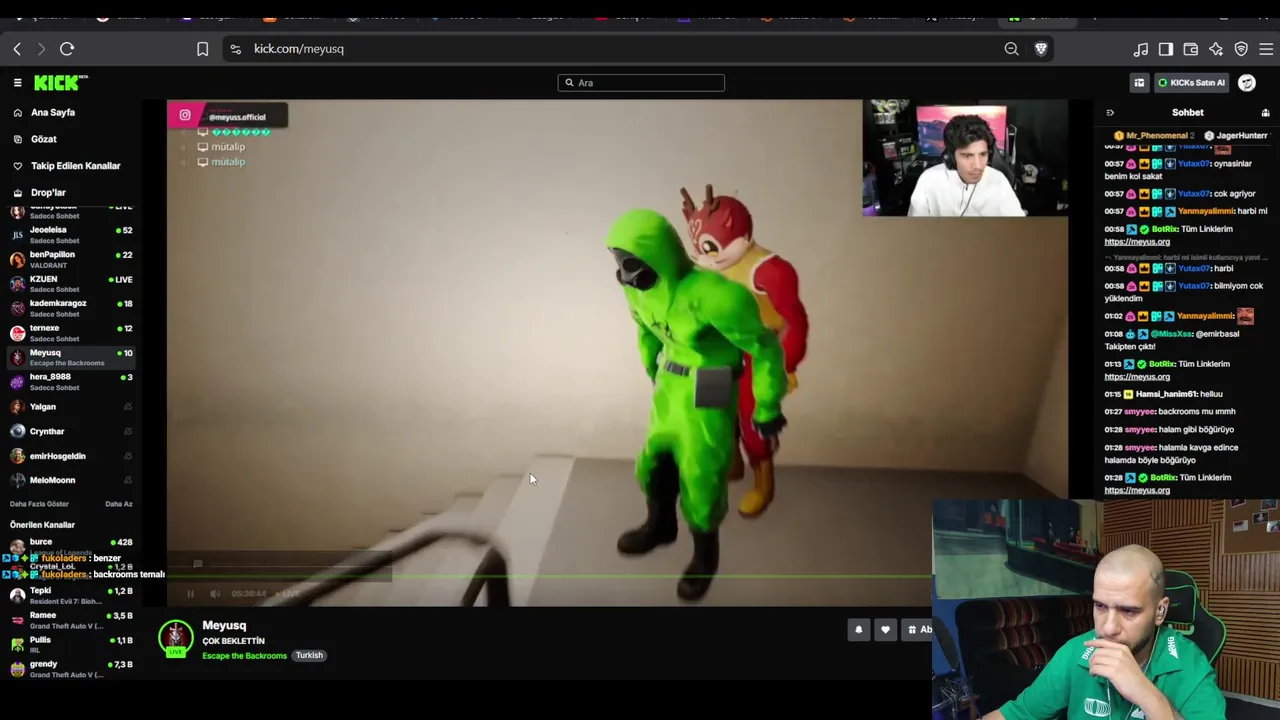Viewport: 1280px width, 720px height.
Task: Select the Sohbet chat tab header
Action: pyautogui.click(x=1188, y=113)
